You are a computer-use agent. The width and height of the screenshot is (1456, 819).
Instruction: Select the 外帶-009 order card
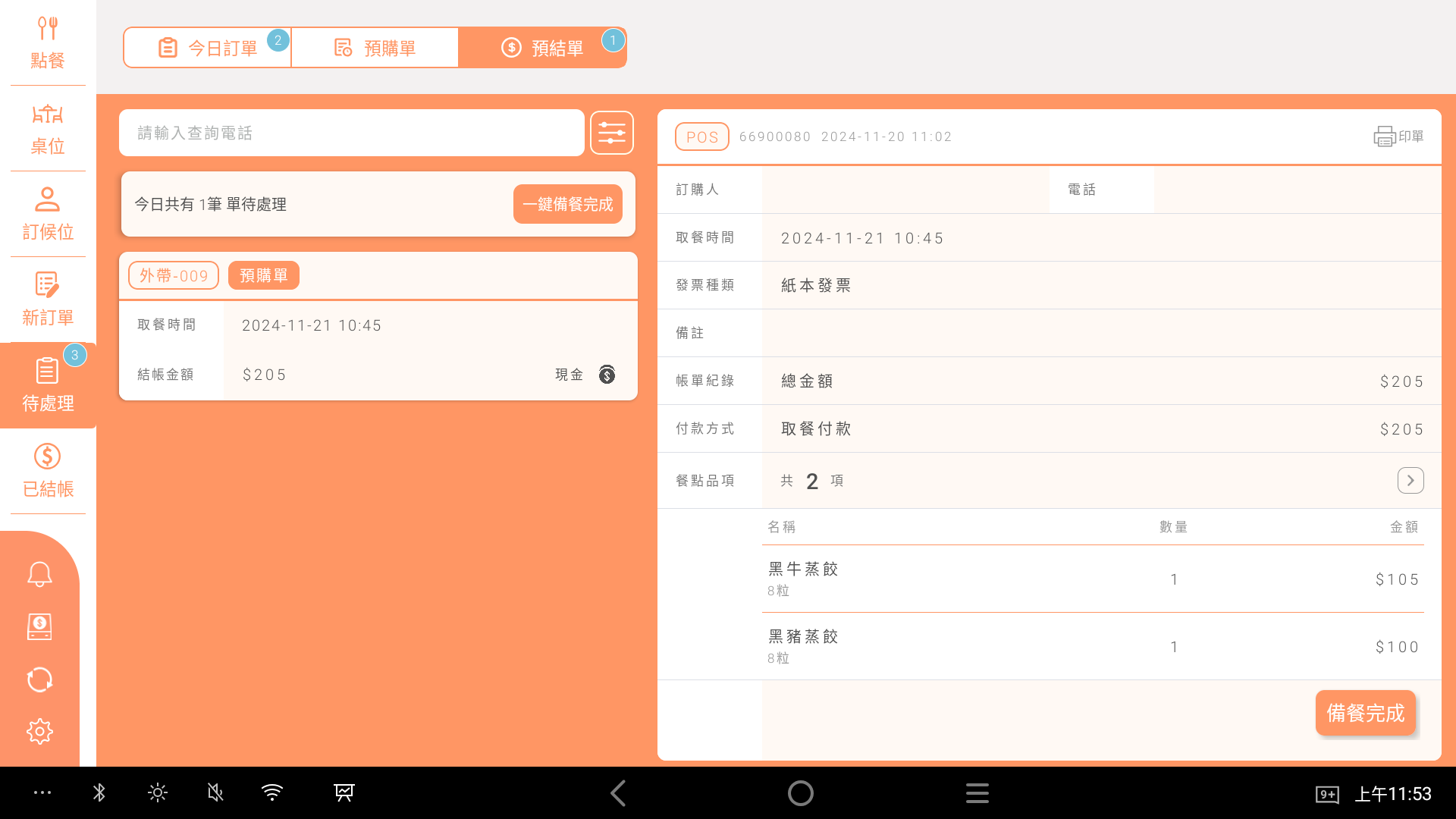pos(378,326)
